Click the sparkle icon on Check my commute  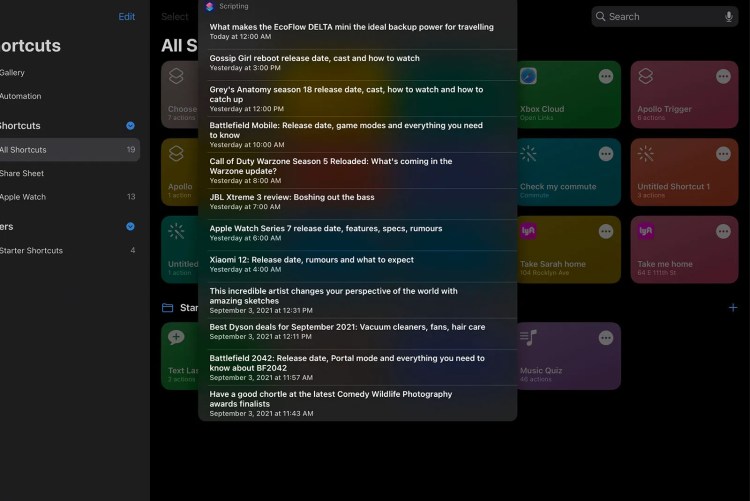529,154
